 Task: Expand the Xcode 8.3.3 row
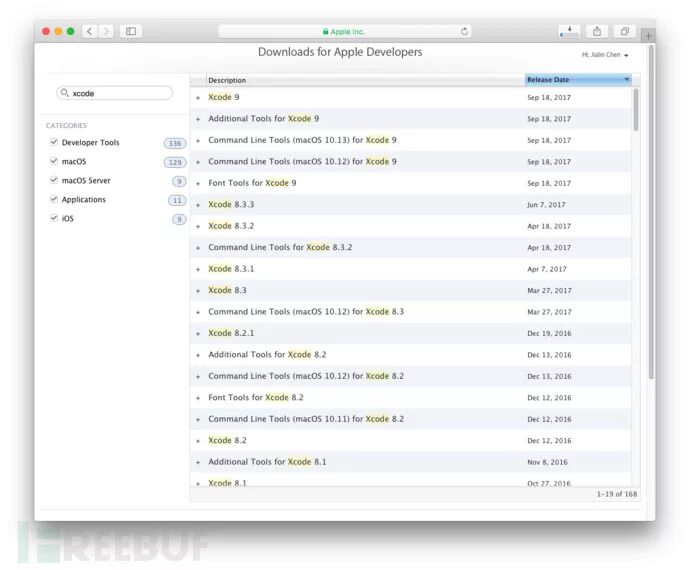[198, 205]
